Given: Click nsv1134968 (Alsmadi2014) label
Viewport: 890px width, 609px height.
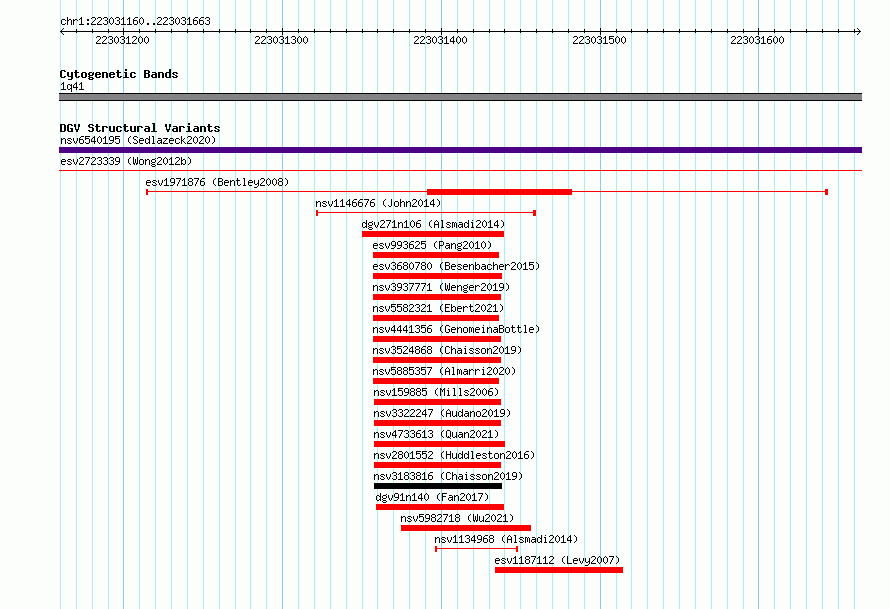Looking at the screenshot, I should [x=506, y=539].
